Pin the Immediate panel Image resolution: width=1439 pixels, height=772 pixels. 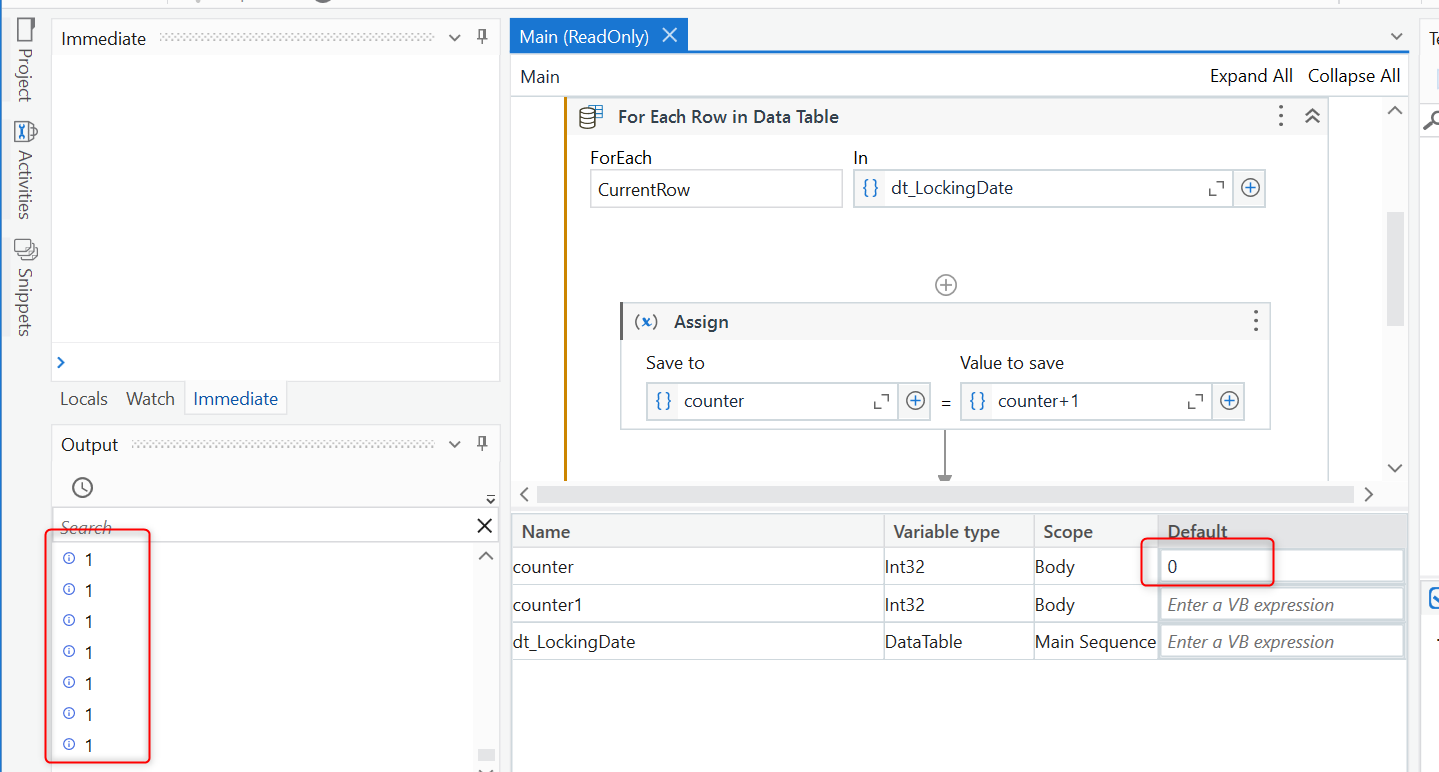482,37
